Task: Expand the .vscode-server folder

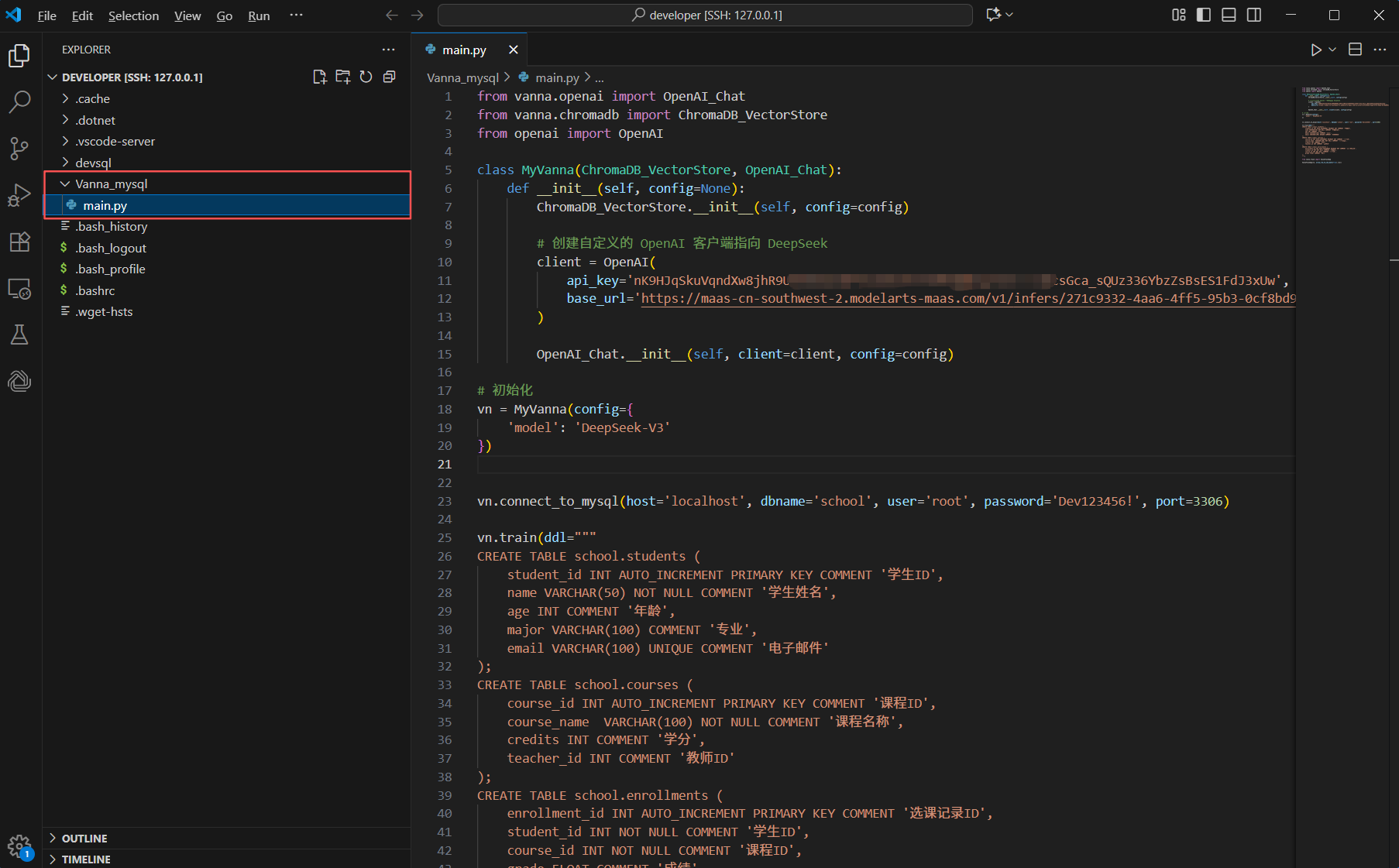Action: pyautogui.click(x=226, y=141)
